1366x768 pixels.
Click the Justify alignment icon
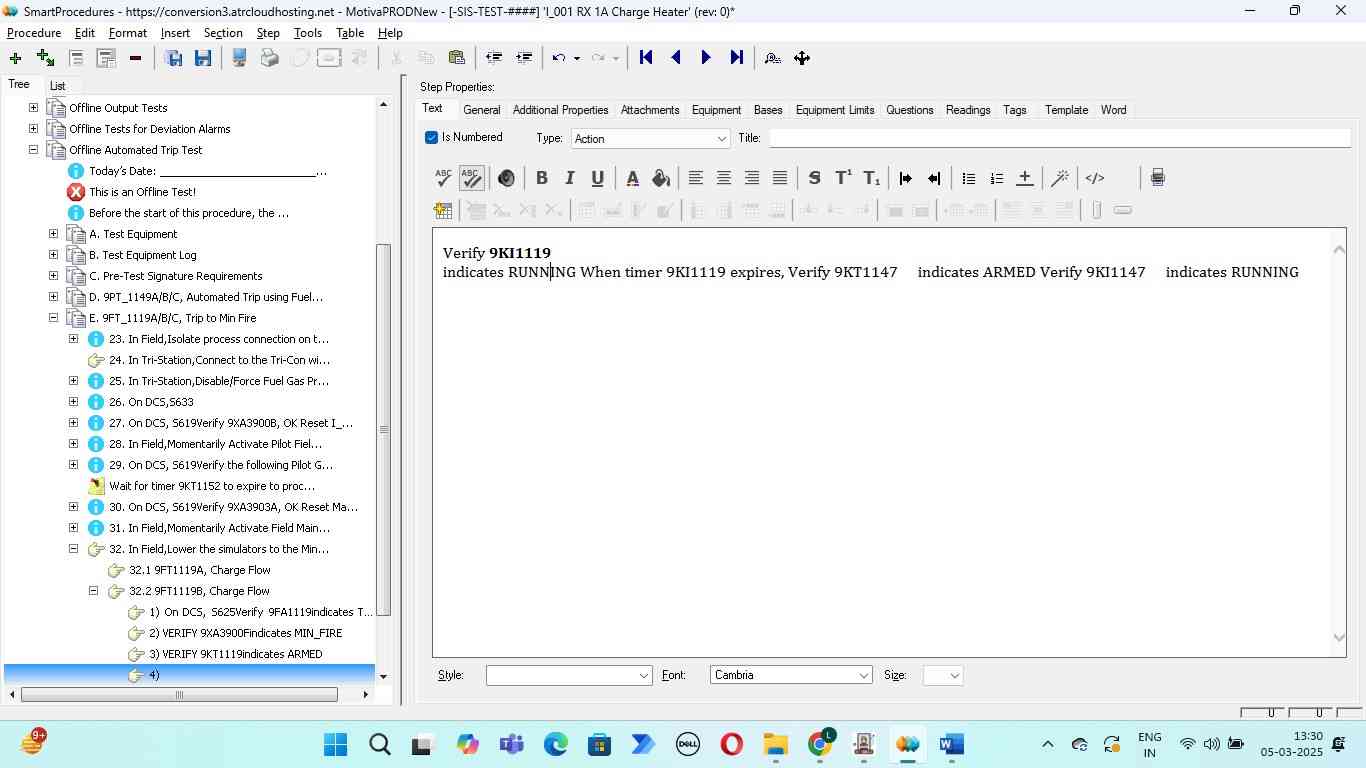tap(779, 178)
